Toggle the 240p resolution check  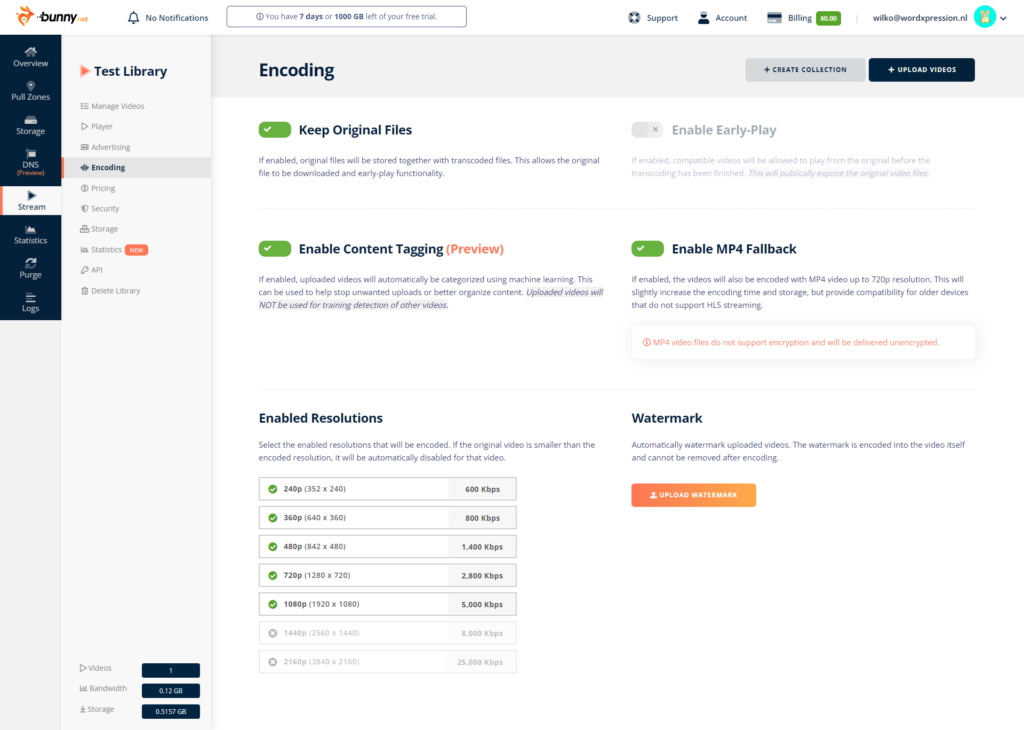point(273,489)
